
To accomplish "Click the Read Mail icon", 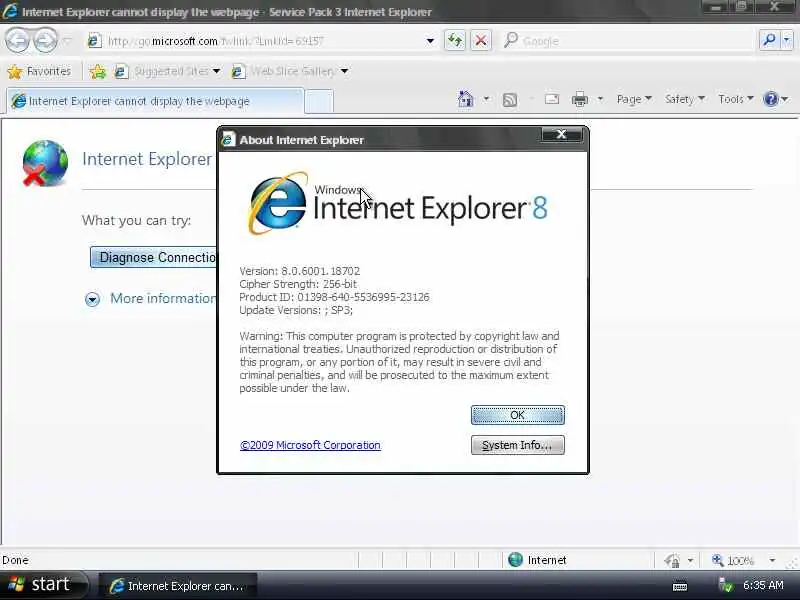I will tap(552, 99).
